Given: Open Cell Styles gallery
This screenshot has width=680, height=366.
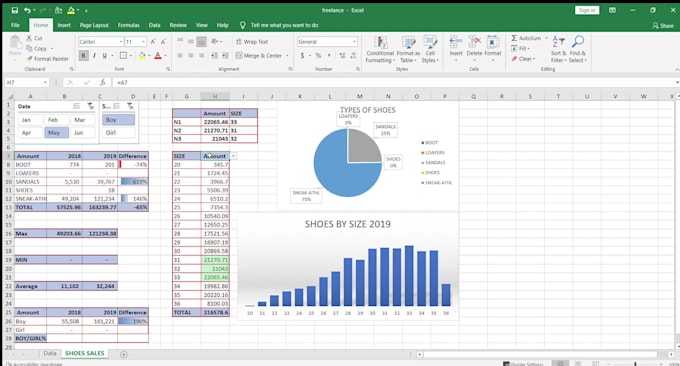Looking at the screenshot, I should click(x=430, y=49).
